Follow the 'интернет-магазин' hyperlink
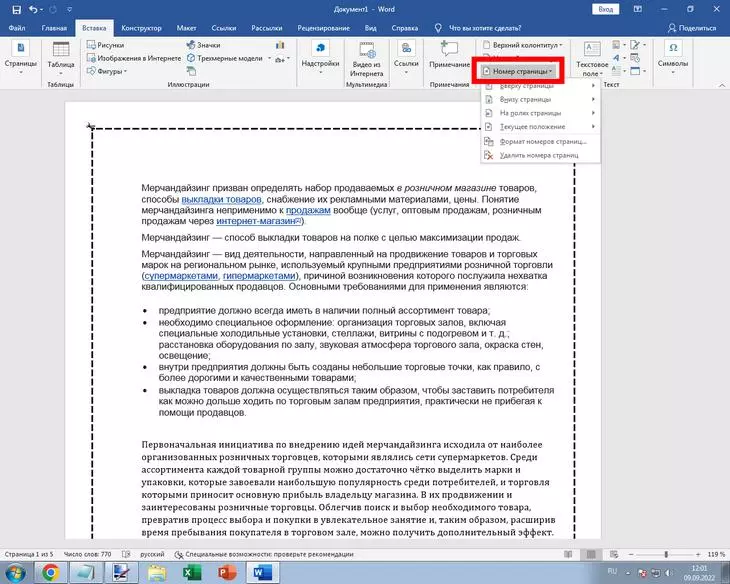Viewport: 730px width, 584px height. point(259,221)
